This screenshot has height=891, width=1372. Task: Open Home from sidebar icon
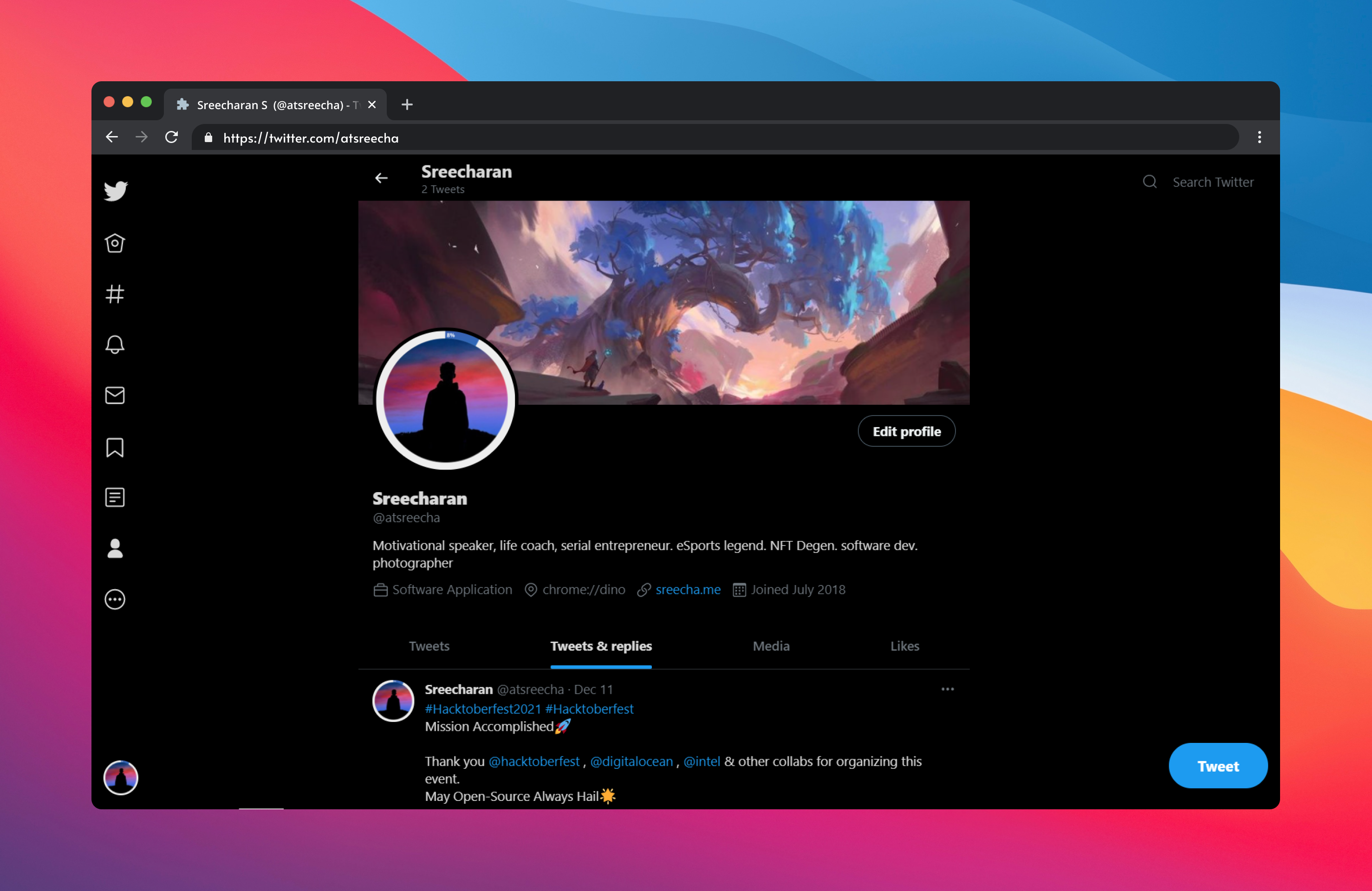115,243
